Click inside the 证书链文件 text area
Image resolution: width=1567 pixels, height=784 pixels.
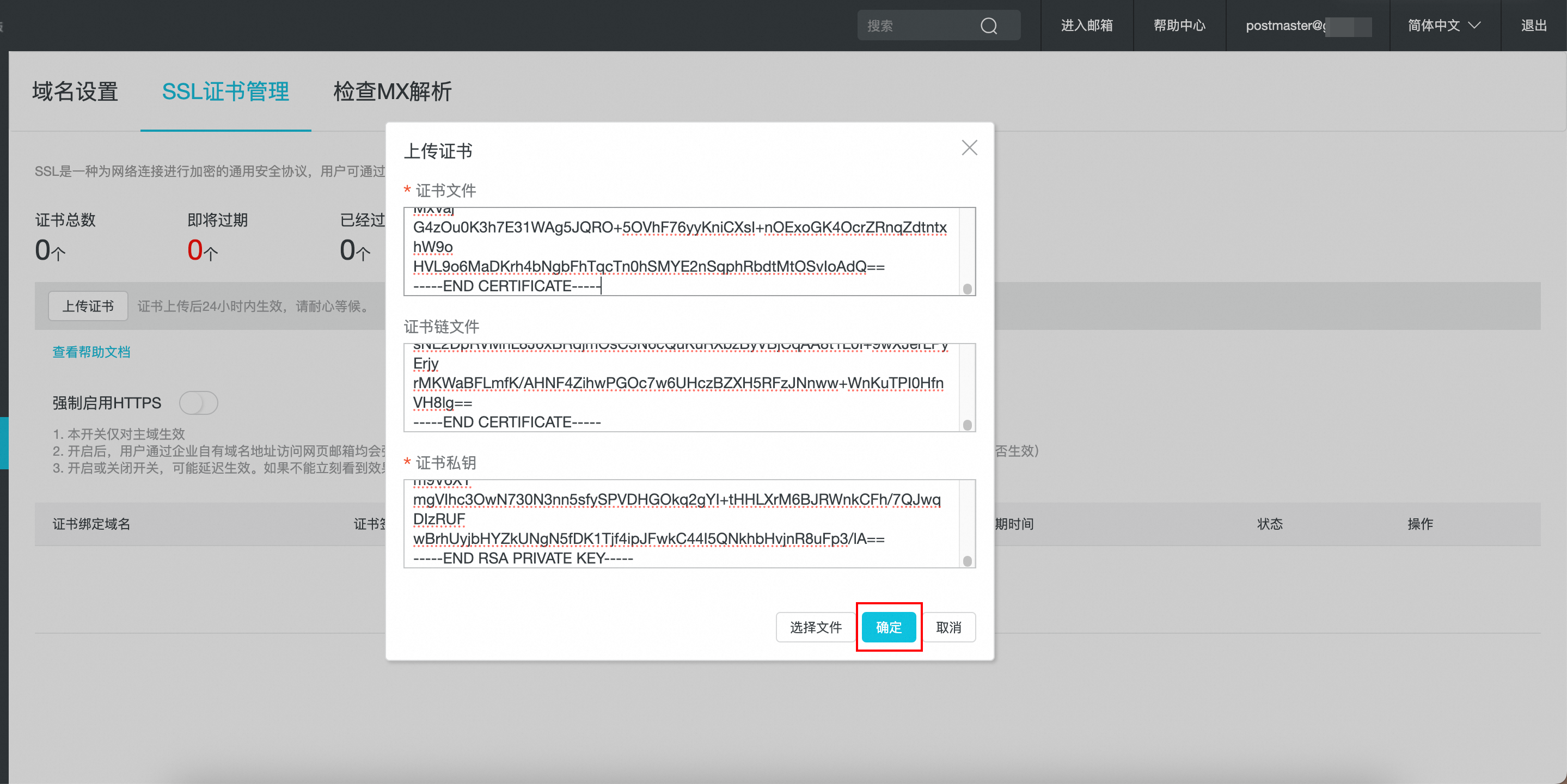click(x=681, y=388)
